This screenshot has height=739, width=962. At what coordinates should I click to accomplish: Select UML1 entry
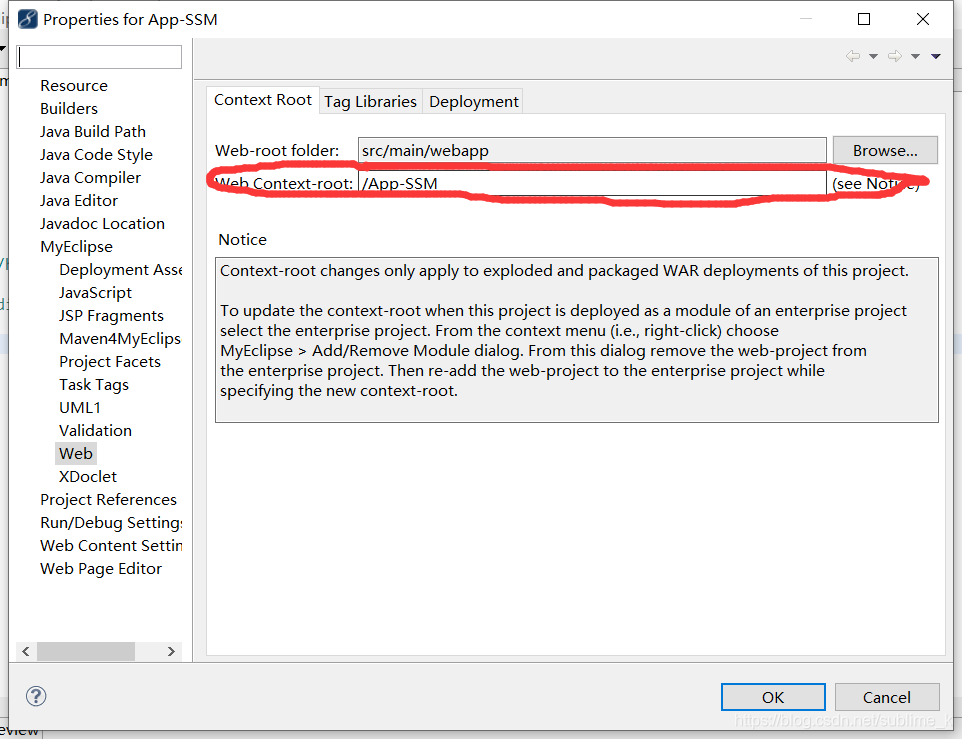(x=79, y=407)
